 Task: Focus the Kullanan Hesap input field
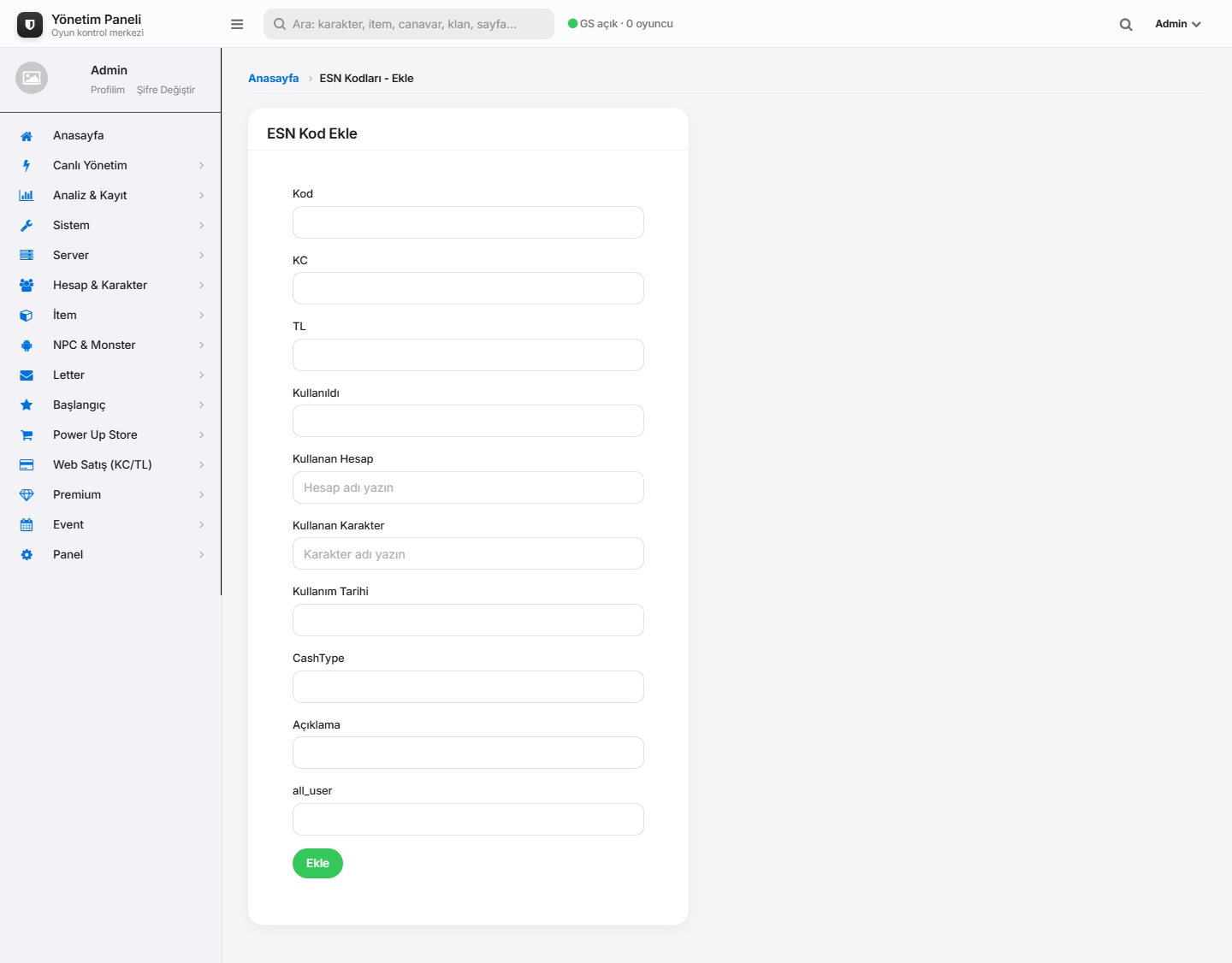click(468, 487)
